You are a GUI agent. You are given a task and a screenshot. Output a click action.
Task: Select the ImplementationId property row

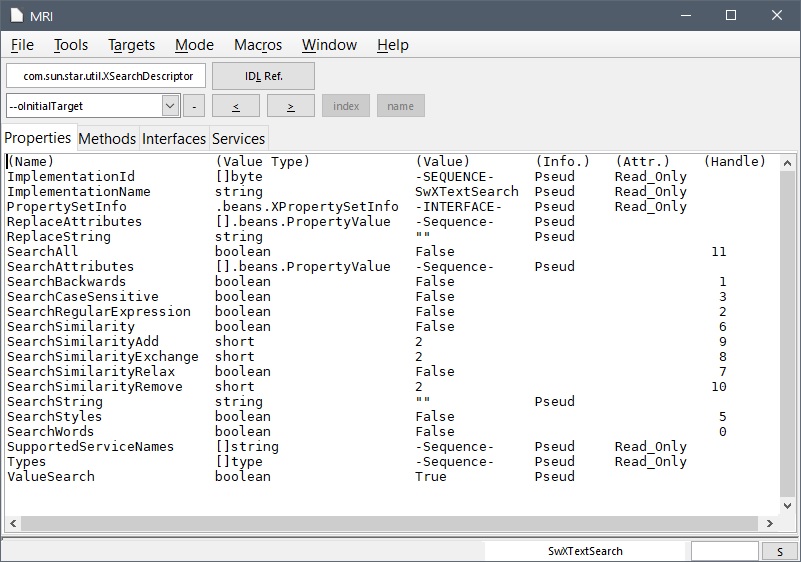(x=392, y=177)
